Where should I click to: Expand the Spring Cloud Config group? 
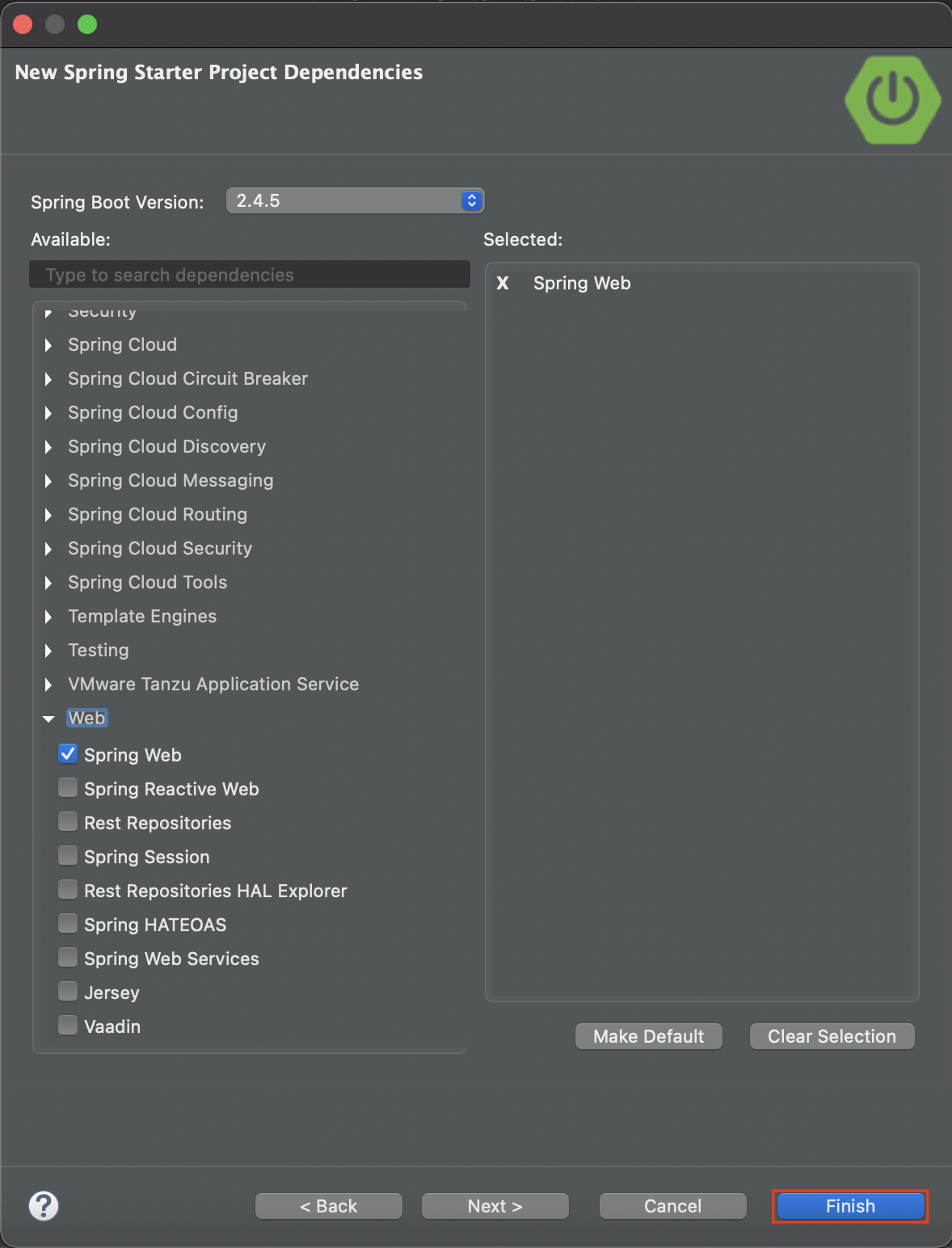tap(48, 413)
